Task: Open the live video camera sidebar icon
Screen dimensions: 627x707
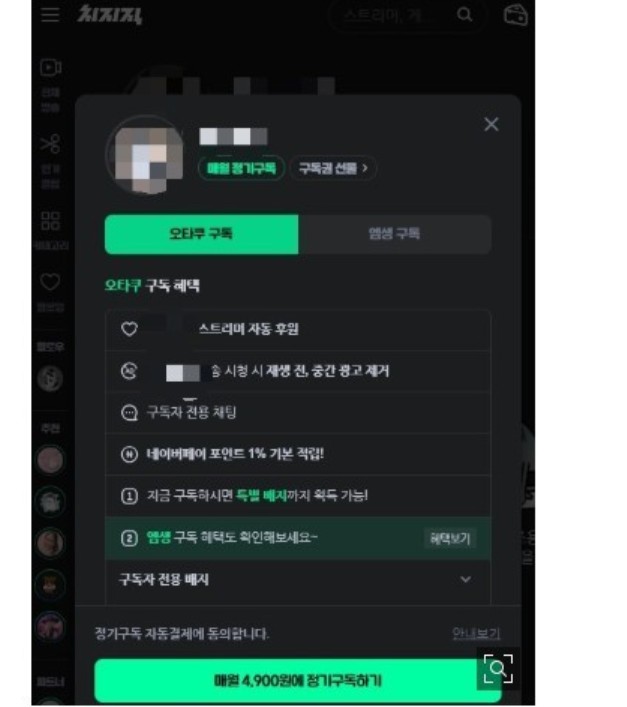Action: point(50,68)
